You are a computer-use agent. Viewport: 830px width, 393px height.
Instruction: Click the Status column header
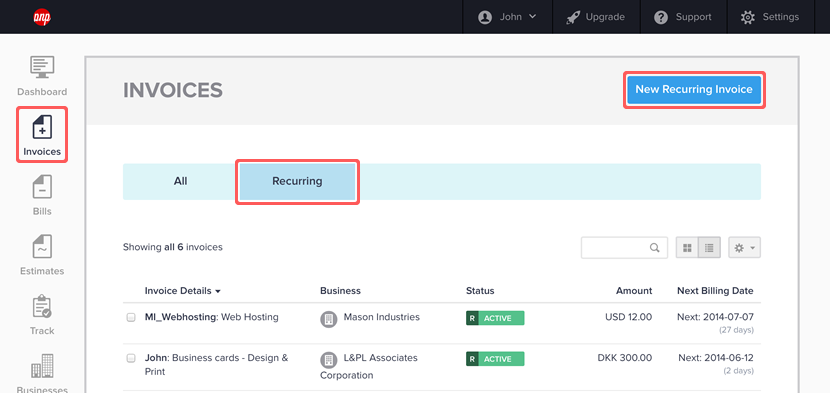tap(480, 291)
